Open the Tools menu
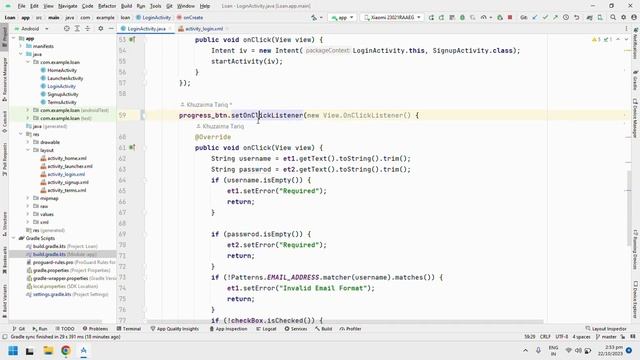This screenshot has width=640, height=360. [156, 6]
